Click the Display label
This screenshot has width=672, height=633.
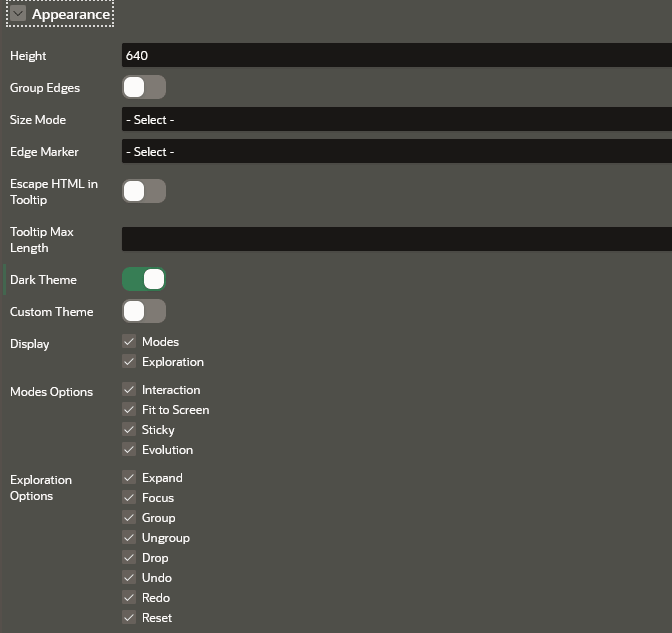point(30,344)
